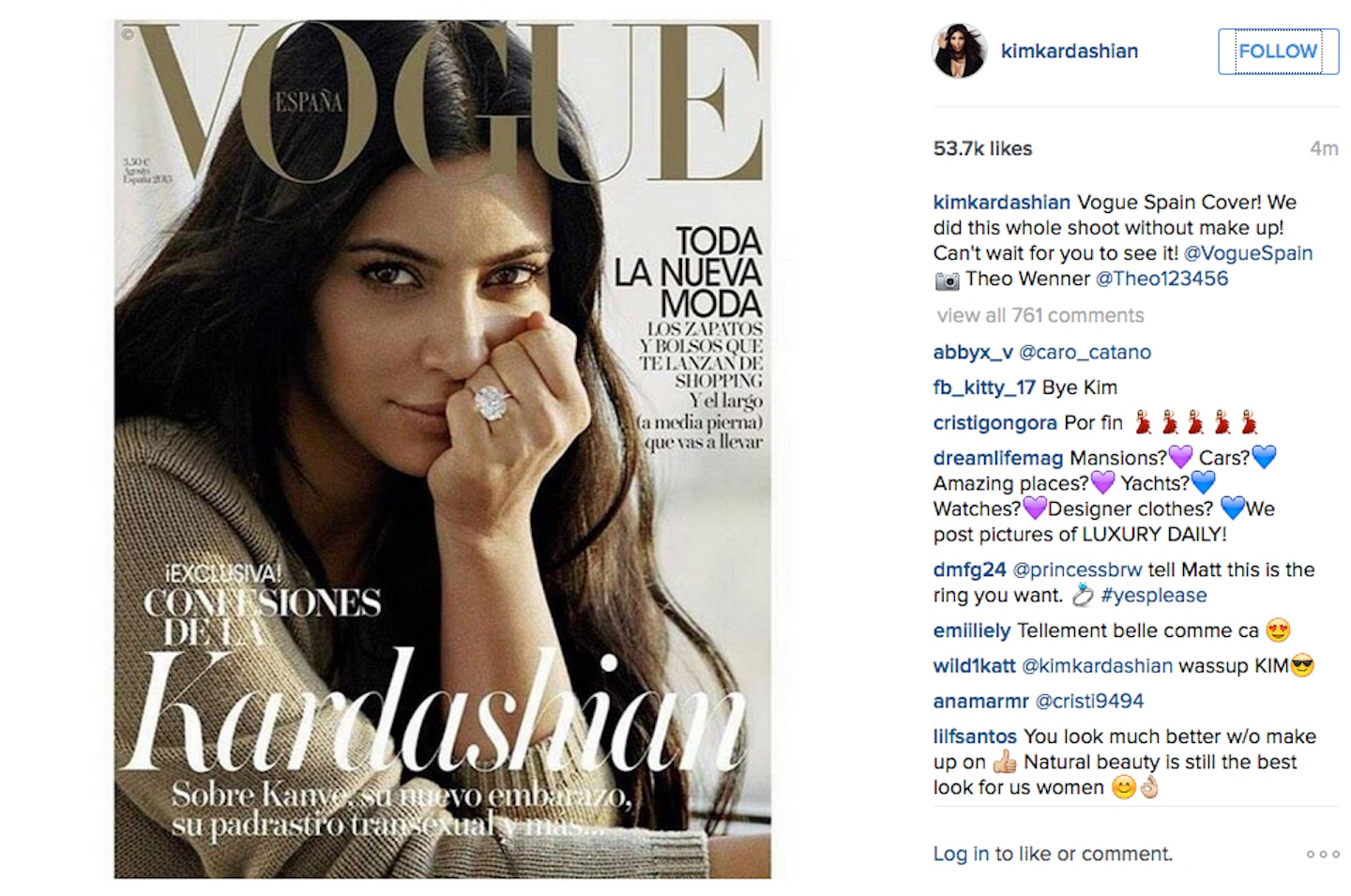The width and height of the screenshot is (1351, 896).
Task: Click the 4m post timestamp
Action: 1324,148
